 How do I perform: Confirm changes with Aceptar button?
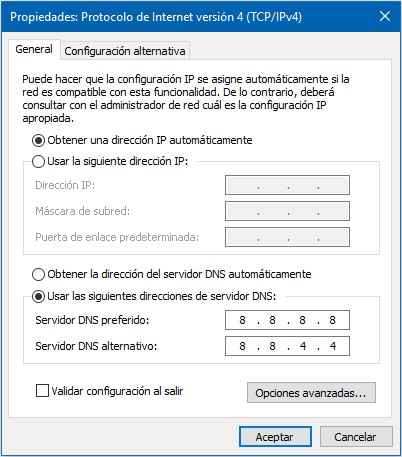point(275,437)
